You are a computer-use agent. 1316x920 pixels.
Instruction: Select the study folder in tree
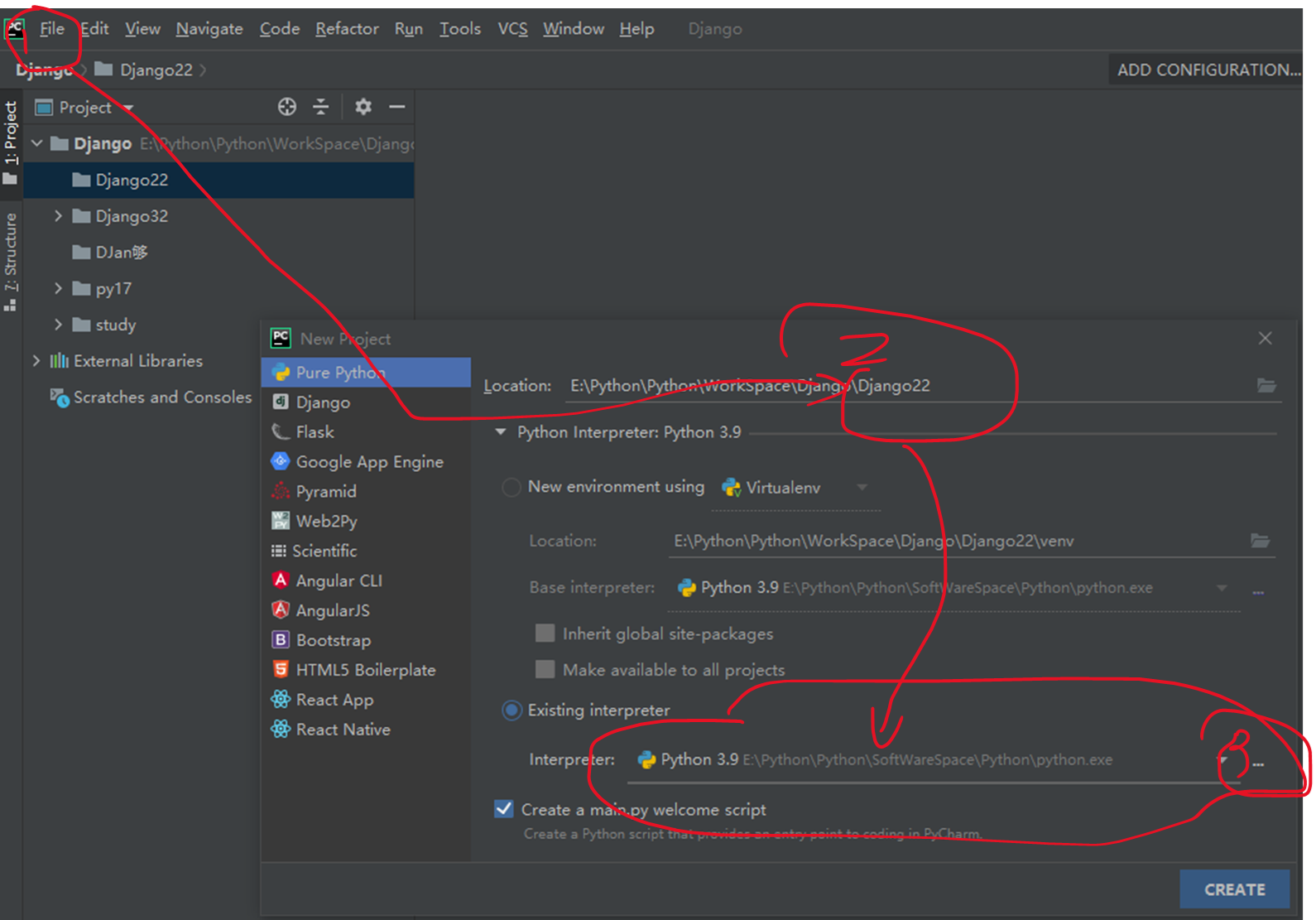coord(103,325)
